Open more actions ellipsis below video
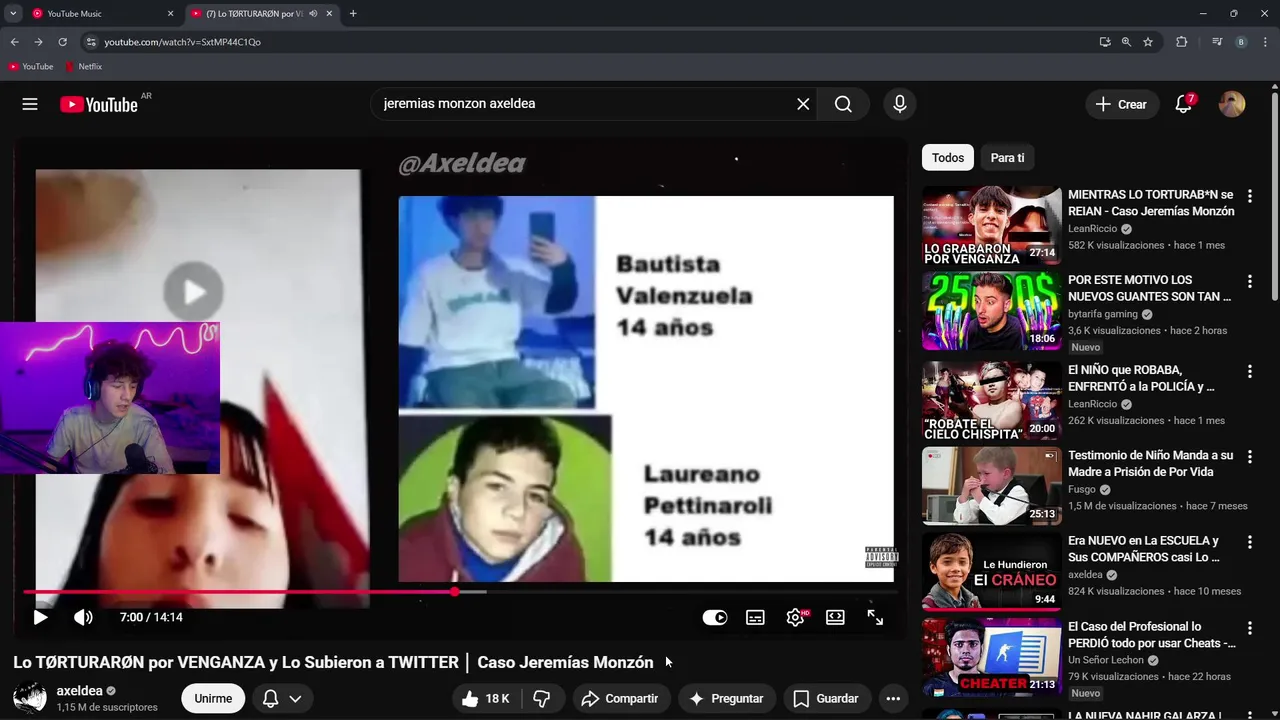1280x720 pixels. (893, 699)
